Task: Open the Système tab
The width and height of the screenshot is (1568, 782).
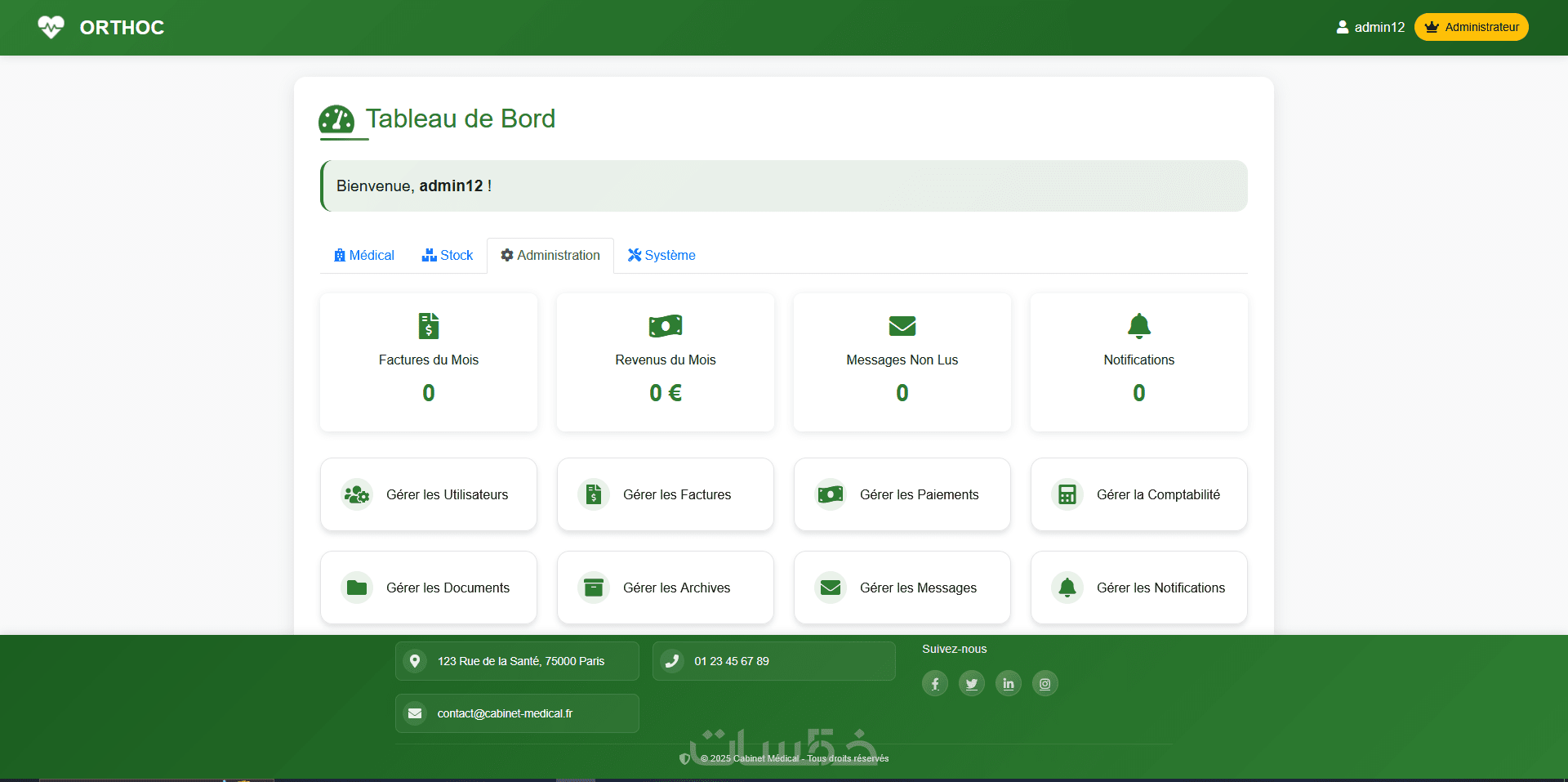Action: click(x=661, y=255)
